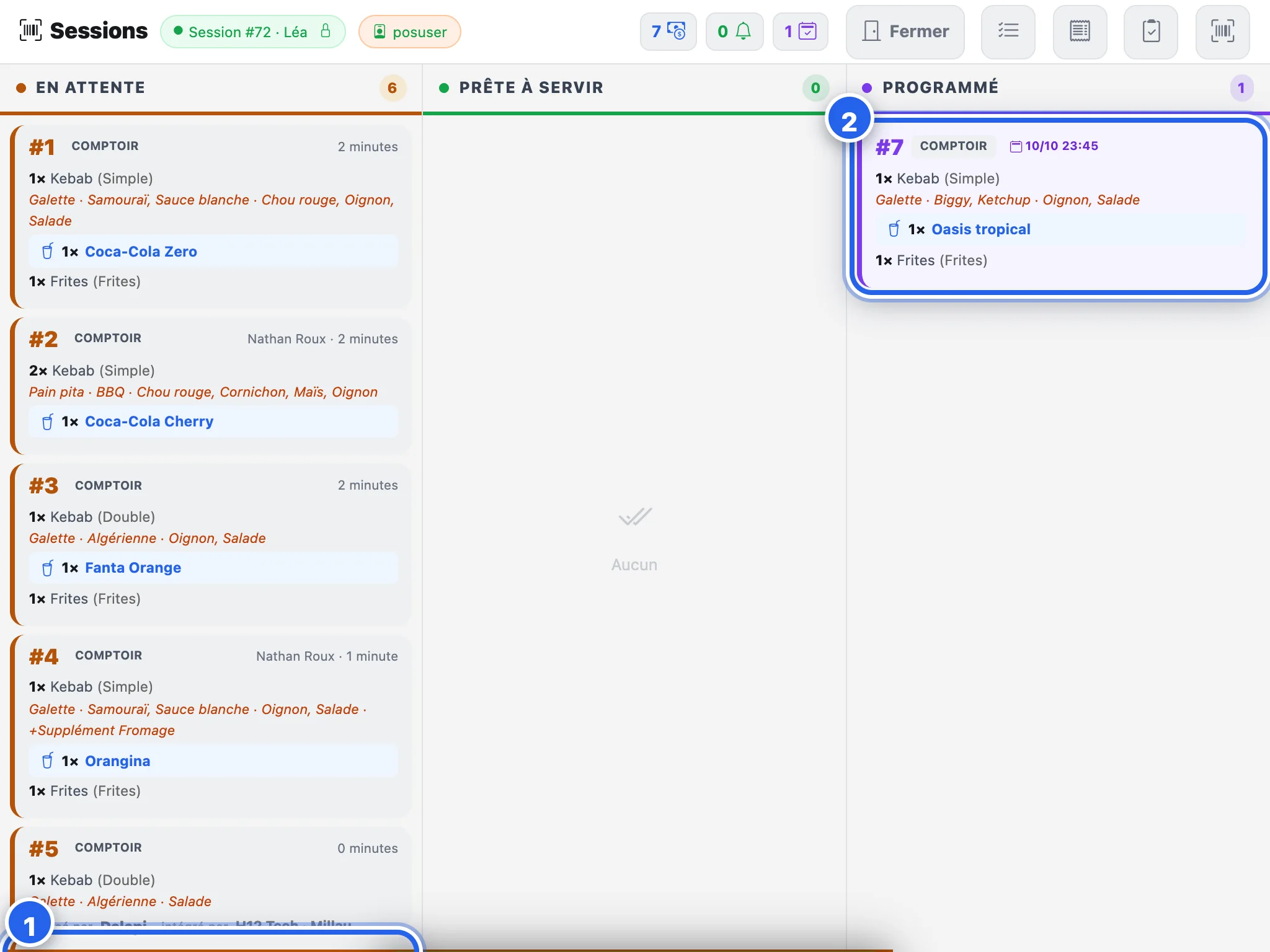Click 1x Kebab (Double) in order #3

(x=92, y=517)
